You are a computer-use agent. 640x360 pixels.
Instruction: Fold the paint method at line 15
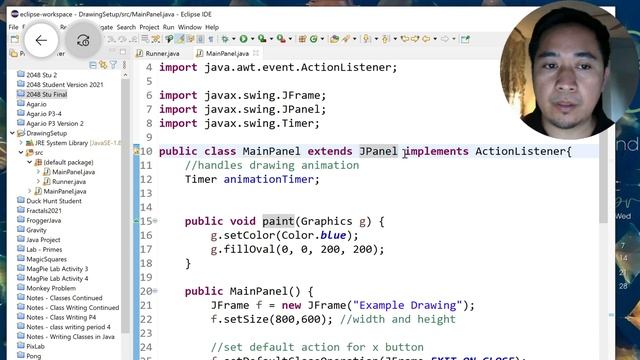(x=155, y=221)
